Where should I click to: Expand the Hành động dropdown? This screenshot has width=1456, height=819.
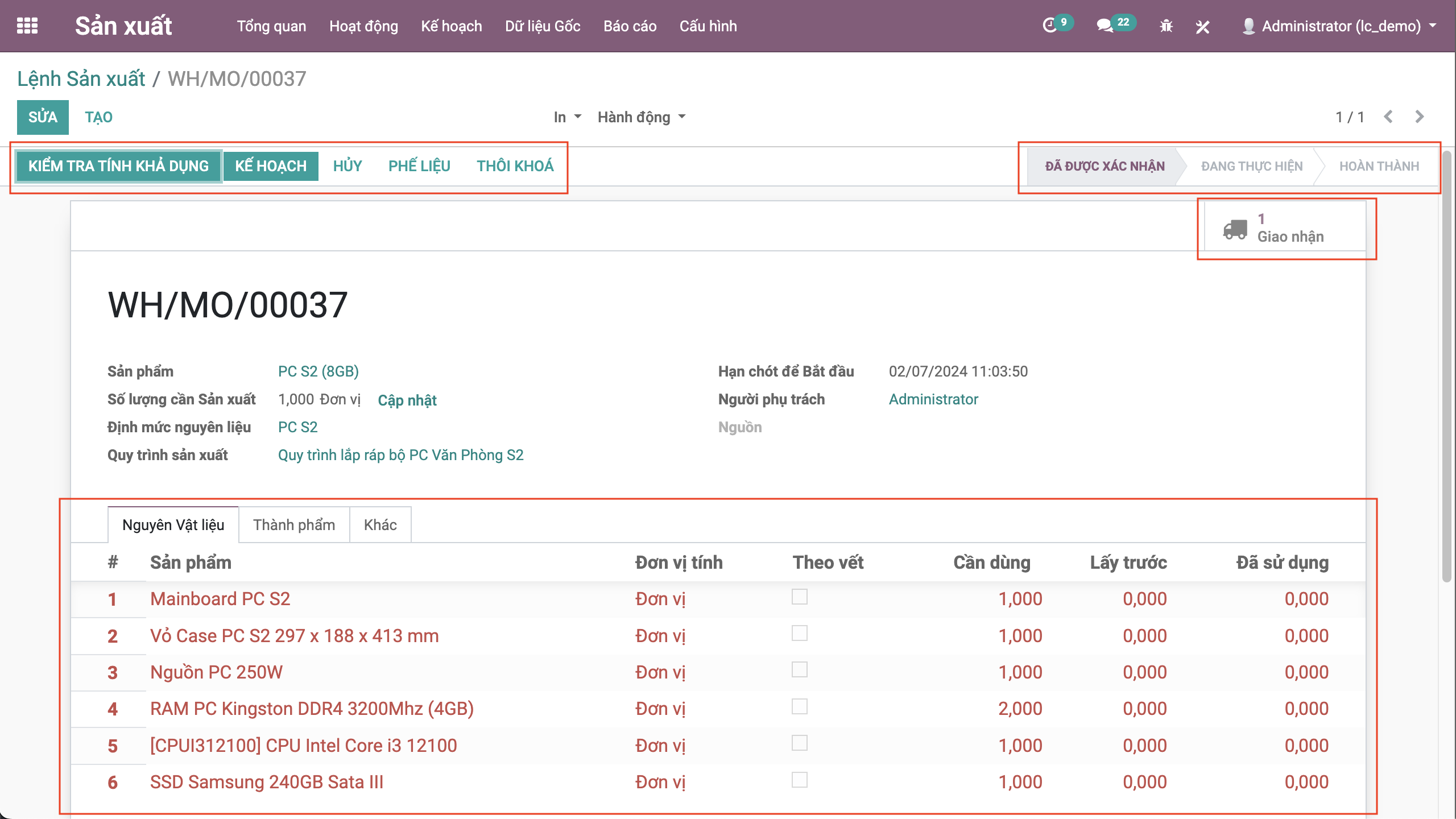[x=641, y=117]
